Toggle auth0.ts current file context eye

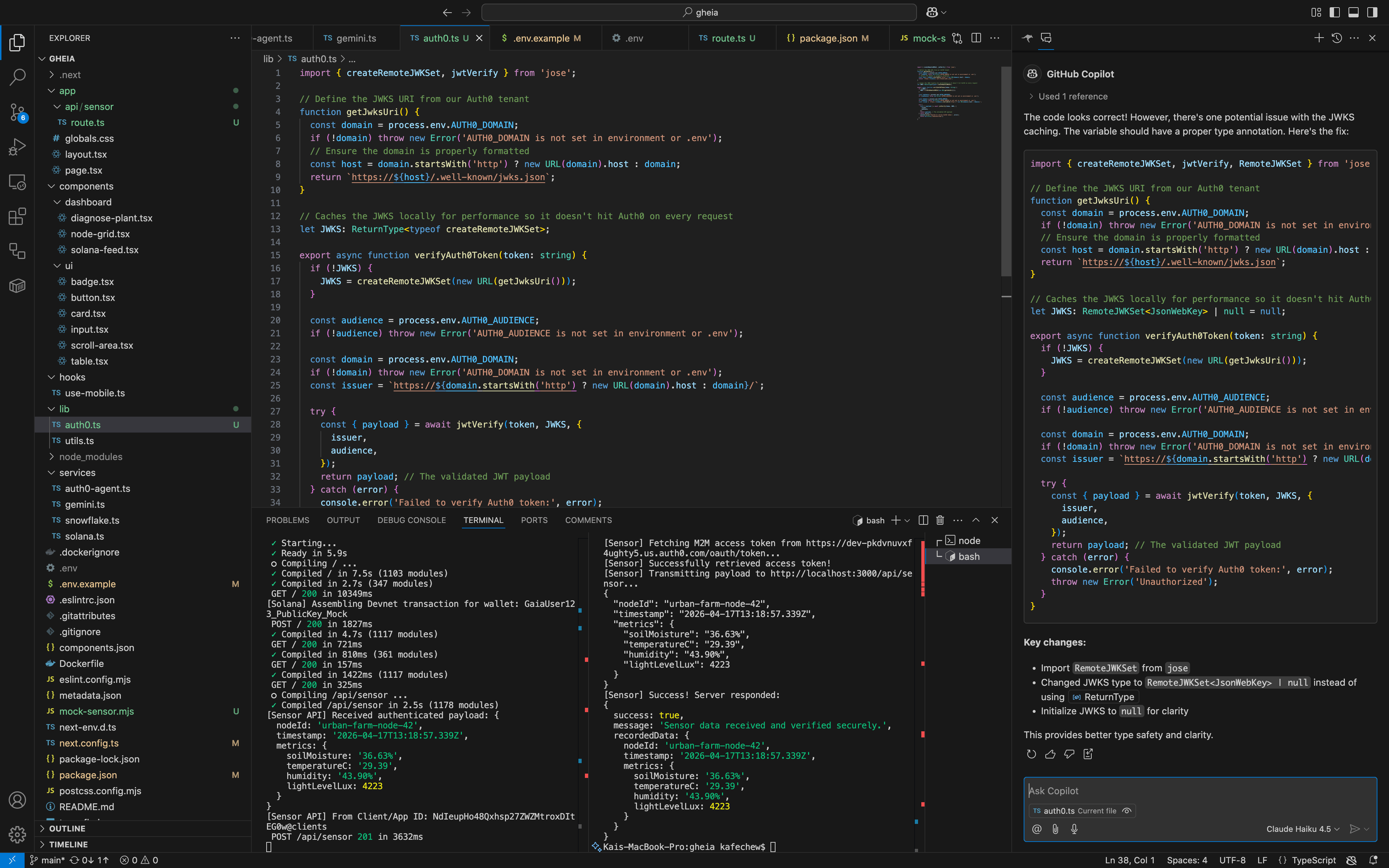click(1127, 810)
